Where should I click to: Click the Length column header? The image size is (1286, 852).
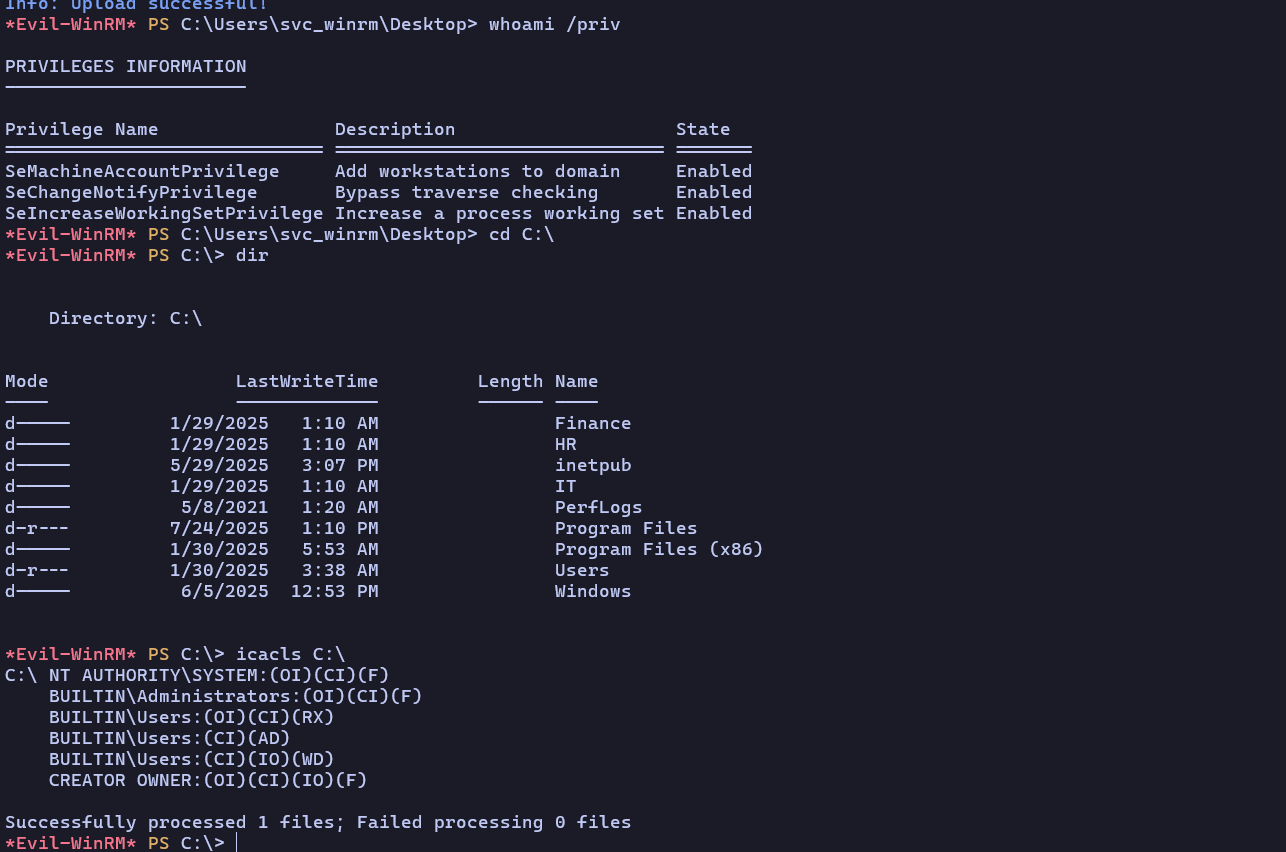point(510,381)
